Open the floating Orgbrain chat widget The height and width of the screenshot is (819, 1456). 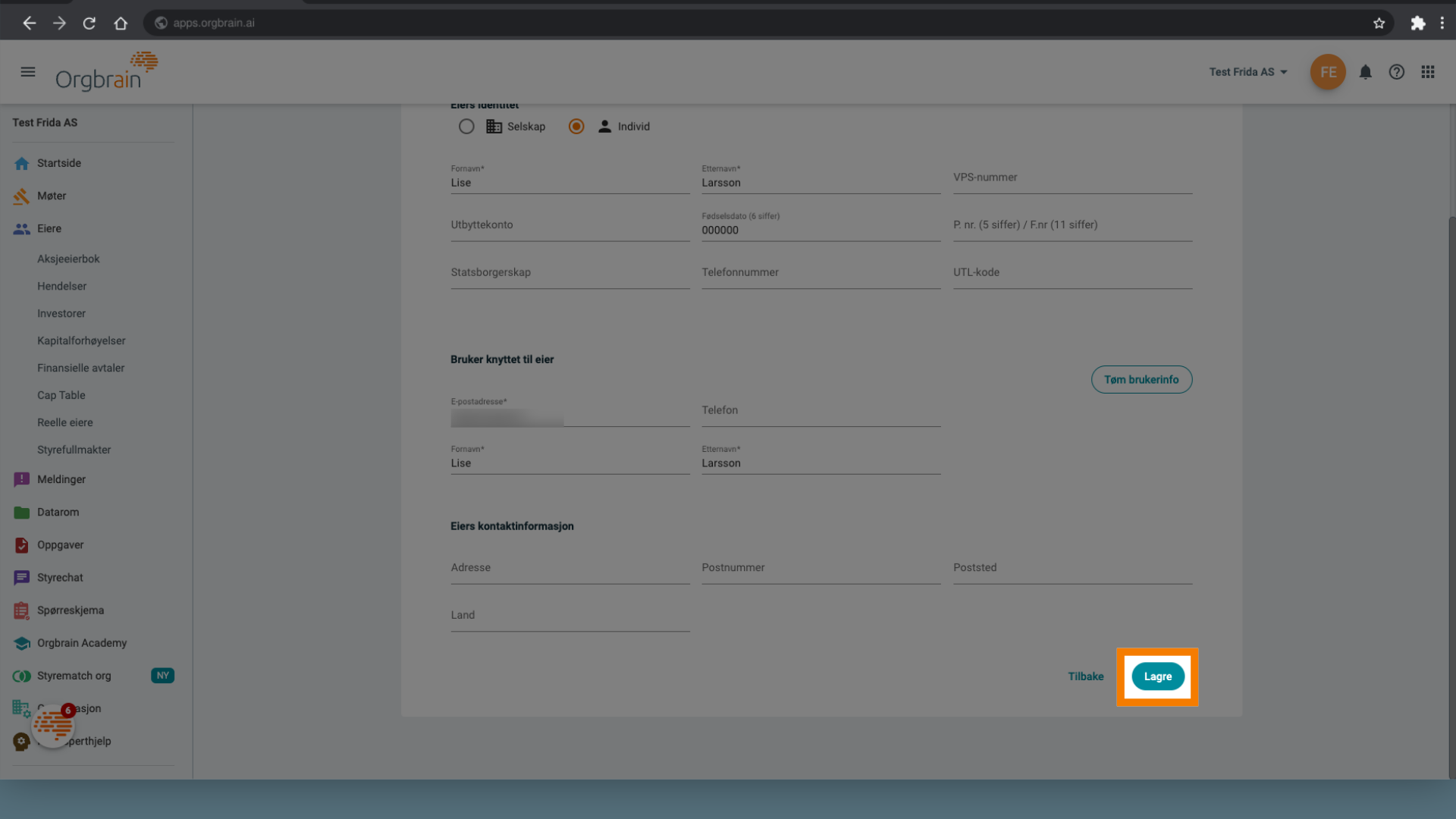pos(53,725)
